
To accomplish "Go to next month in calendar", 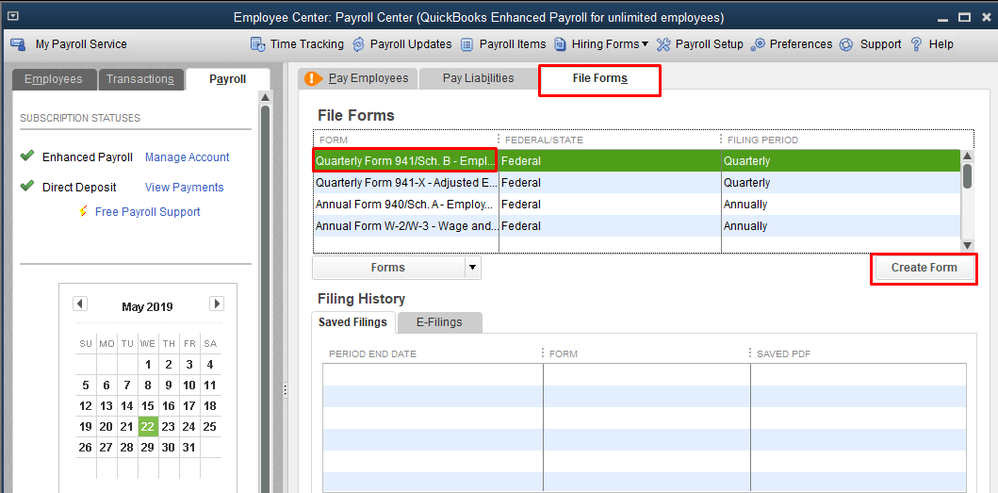I will (x=216, y=303).
